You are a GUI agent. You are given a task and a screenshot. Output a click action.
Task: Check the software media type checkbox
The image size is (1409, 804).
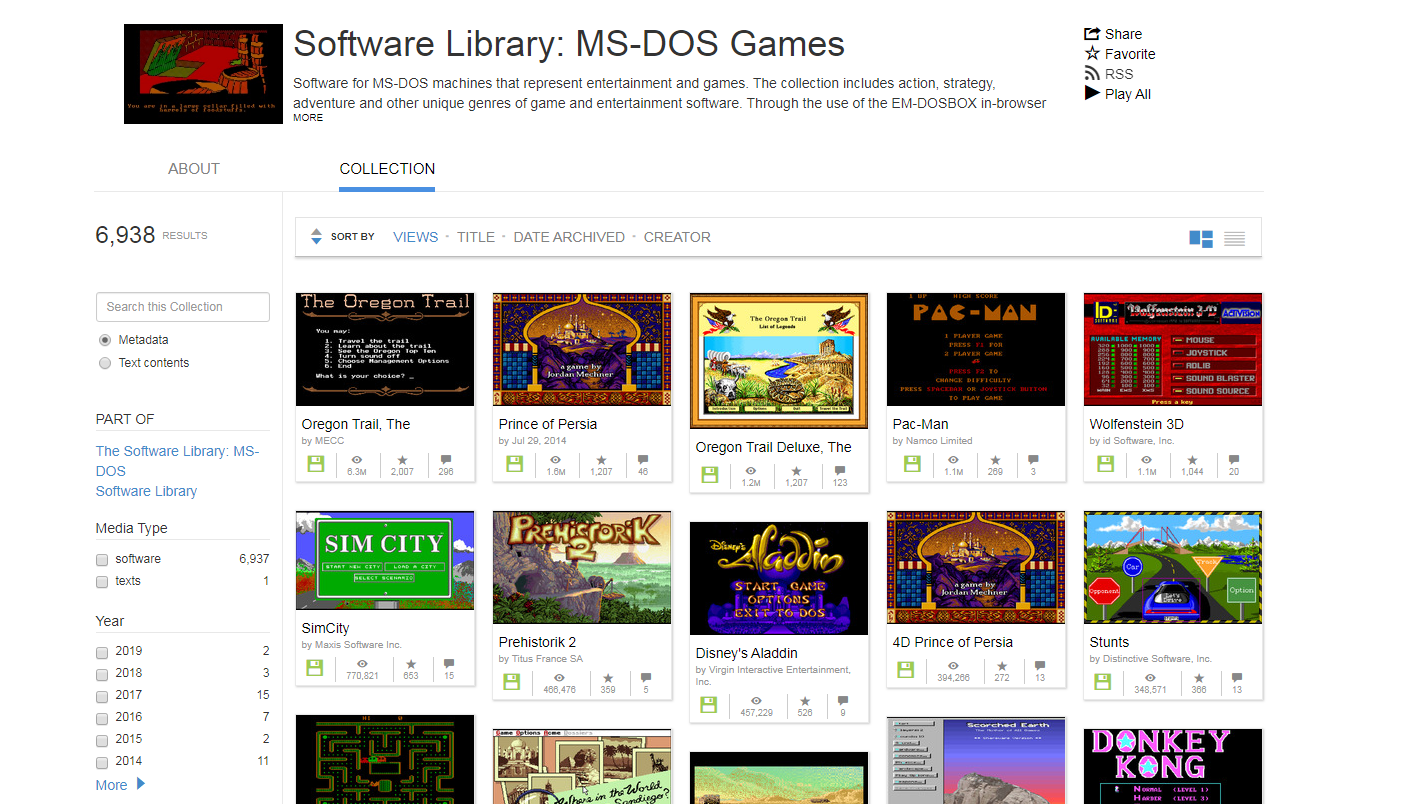(x=102, y=559)
